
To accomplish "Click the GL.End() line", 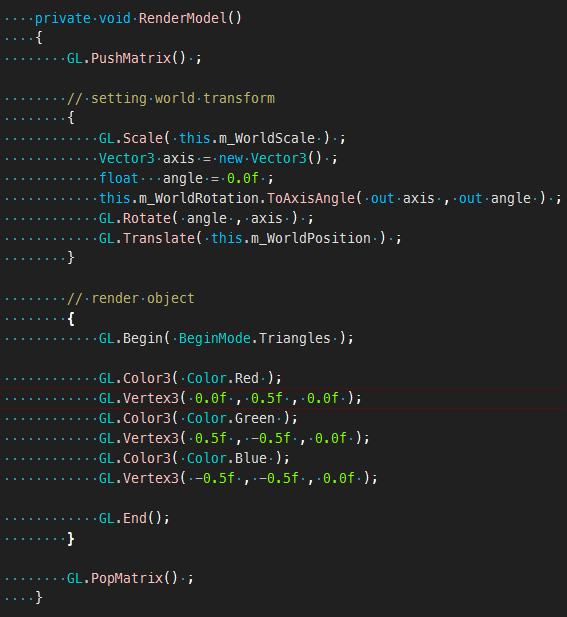I will pyautogui.click(x=134, y=518).
